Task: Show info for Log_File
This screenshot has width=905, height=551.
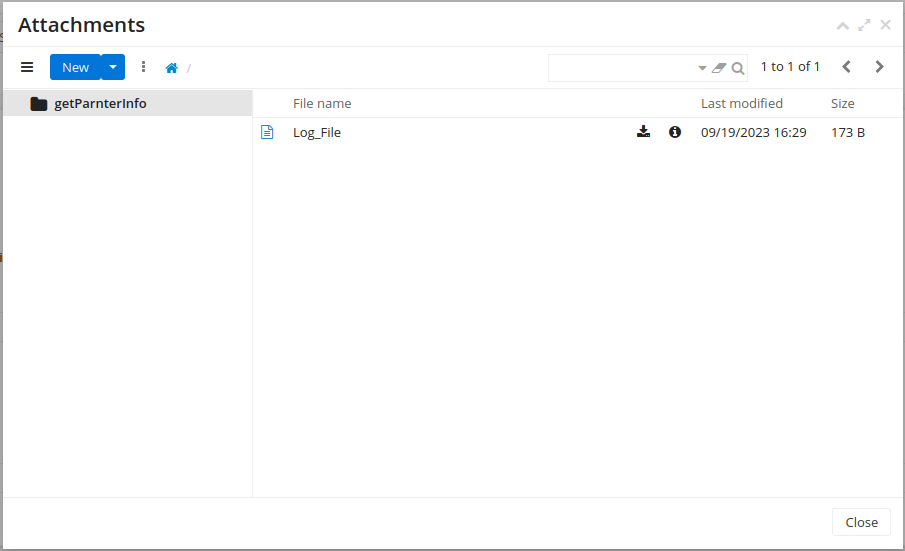Action: [675, 132]
